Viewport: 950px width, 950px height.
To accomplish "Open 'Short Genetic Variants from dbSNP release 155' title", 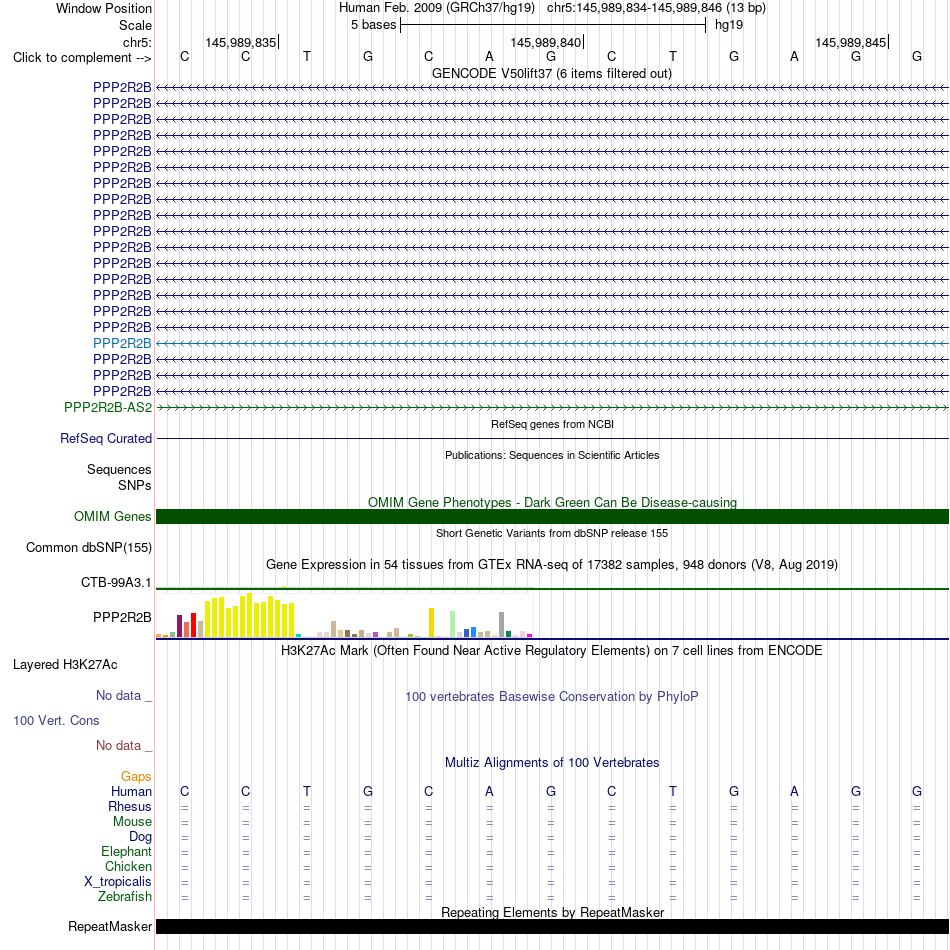I will click(551, 533).
